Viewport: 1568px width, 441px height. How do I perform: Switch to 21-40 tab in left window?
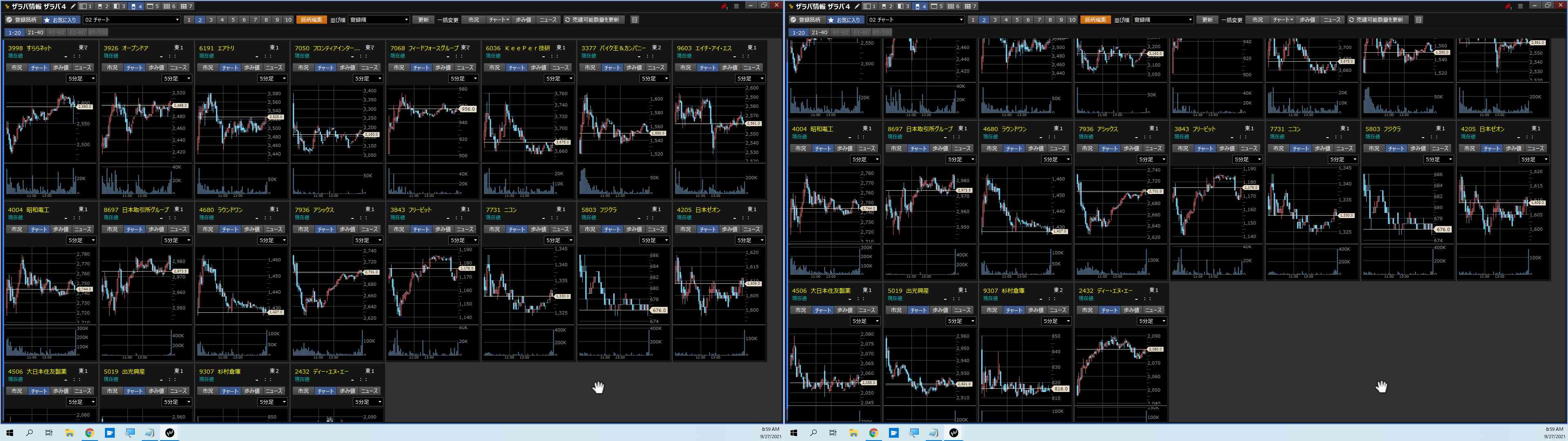35,32
